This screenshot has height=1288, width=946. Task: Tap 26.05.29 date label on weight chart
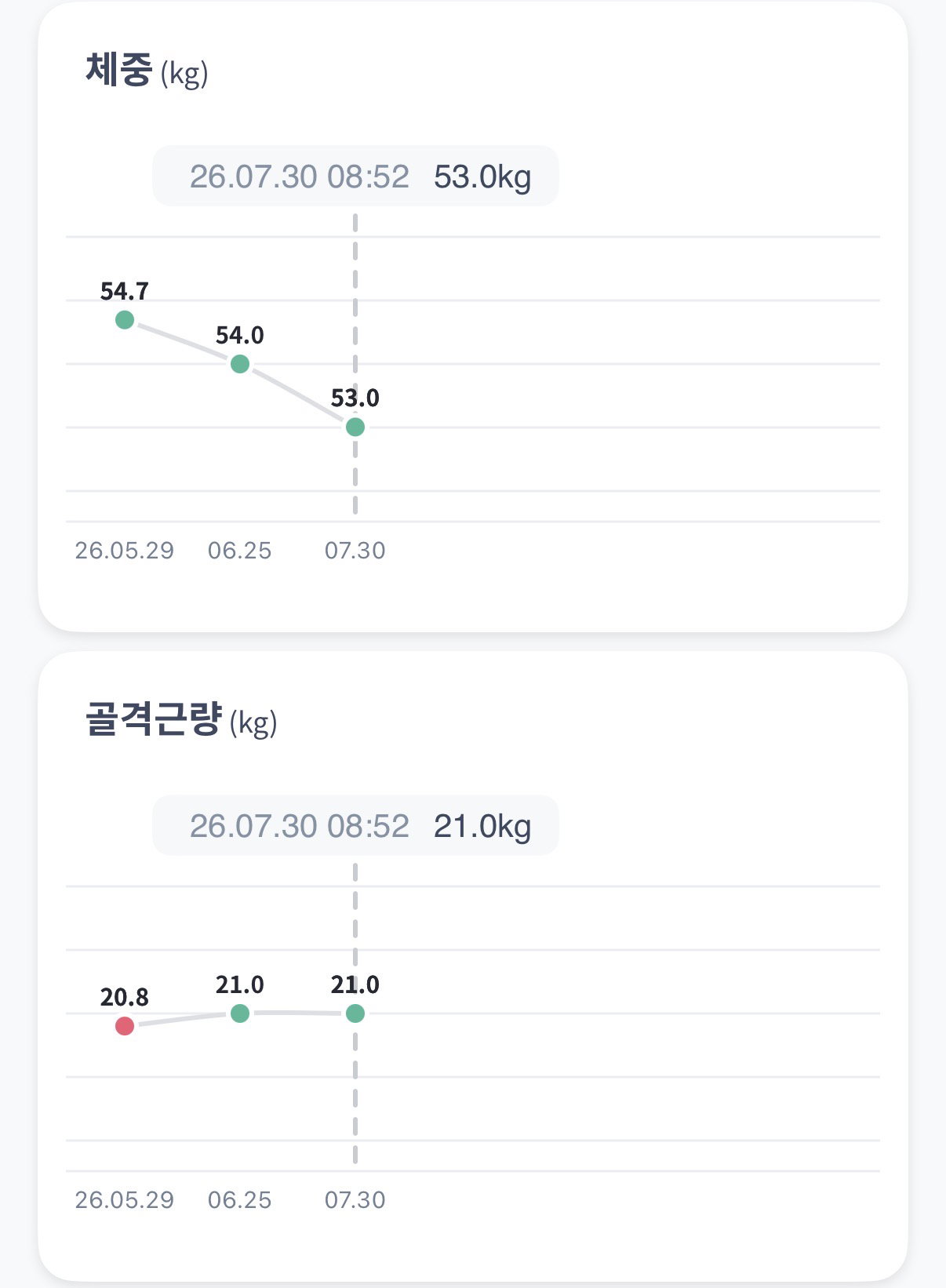125,551
